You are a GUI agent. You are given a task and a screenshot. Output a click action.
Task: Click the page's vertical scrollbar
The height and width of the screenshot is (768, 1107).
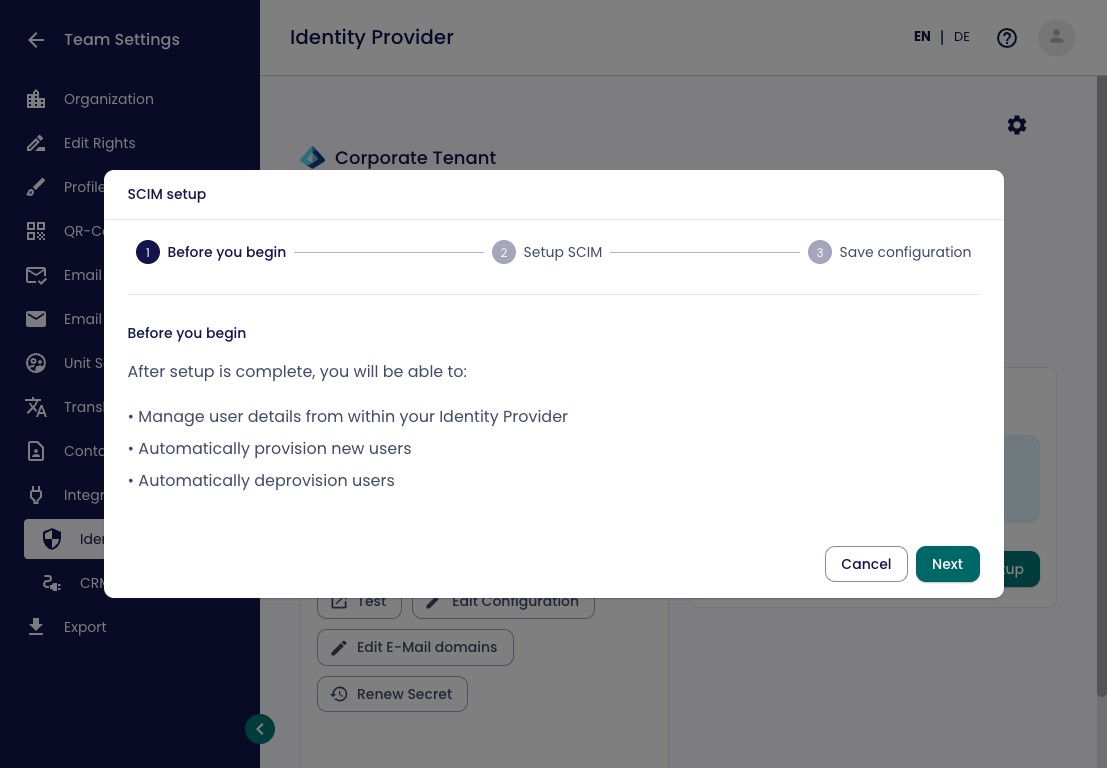tap(1101, 386)
